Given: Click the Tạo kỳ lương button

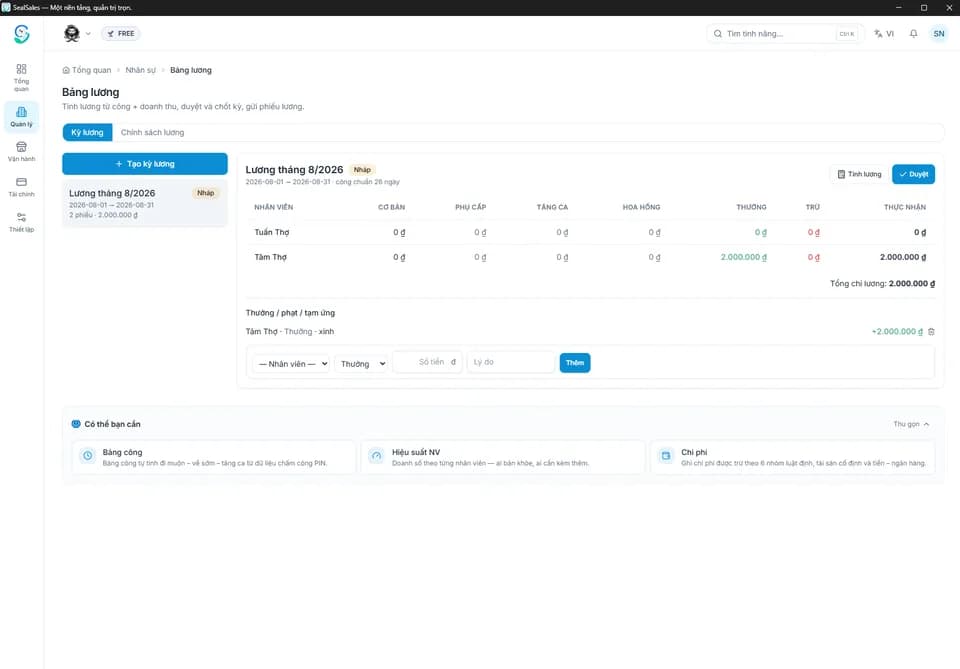Looking at the screenshot, I should [144, 164].
